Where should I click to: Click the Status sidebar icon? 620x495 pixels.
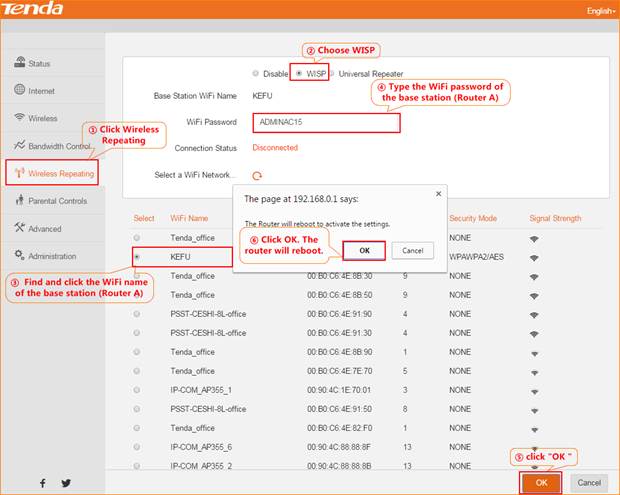click(19, 63)
